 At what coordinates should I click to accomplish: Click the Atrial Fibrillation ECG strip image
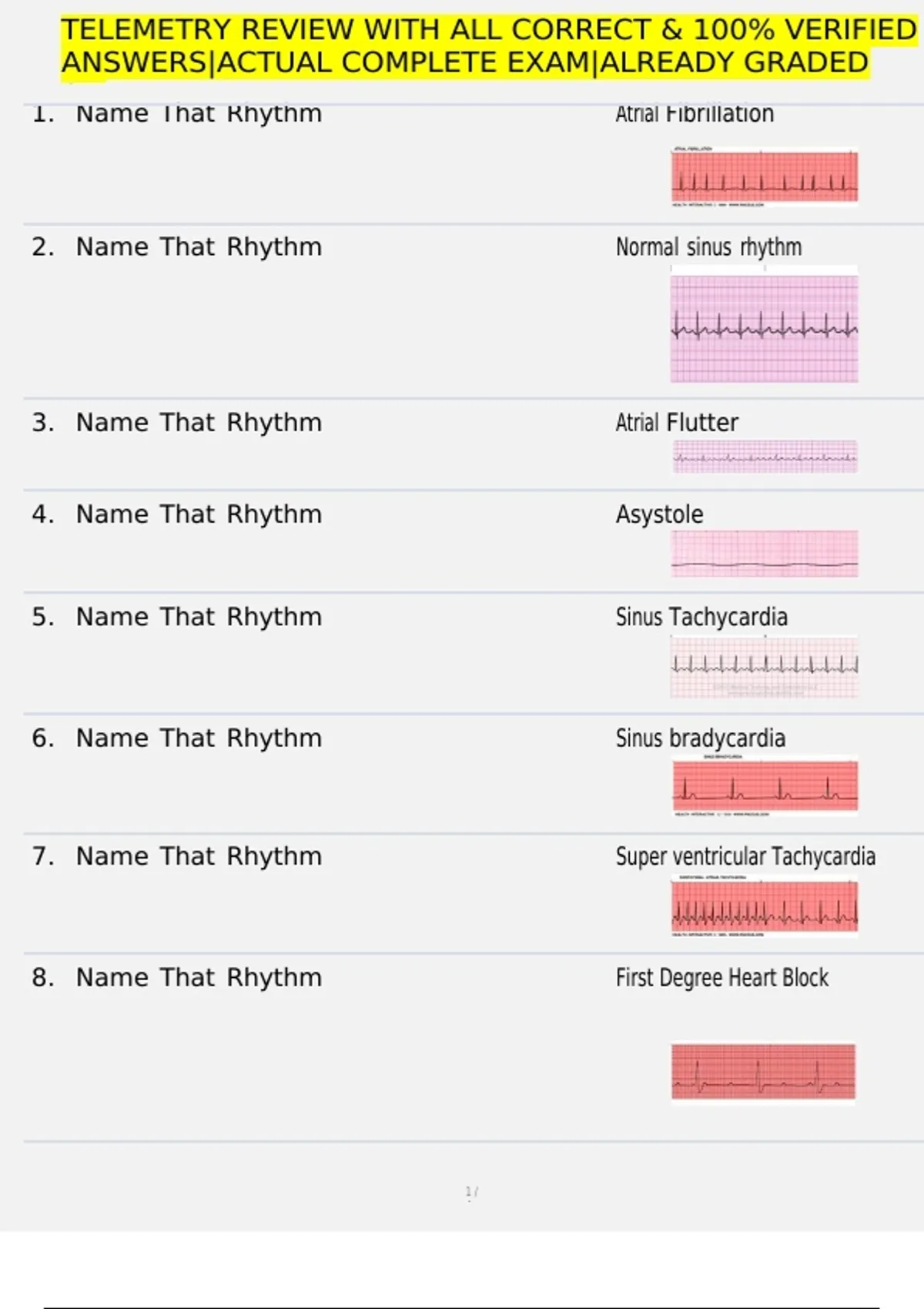pos(765,176)
